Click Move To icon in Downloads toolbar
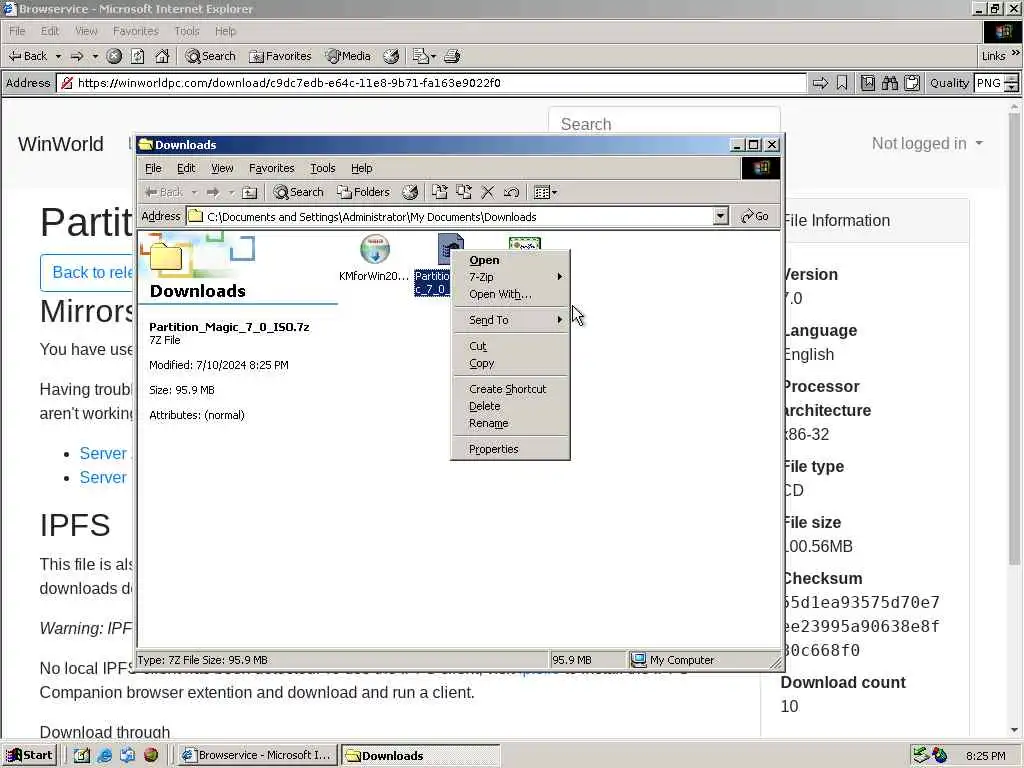 (440, 192)
